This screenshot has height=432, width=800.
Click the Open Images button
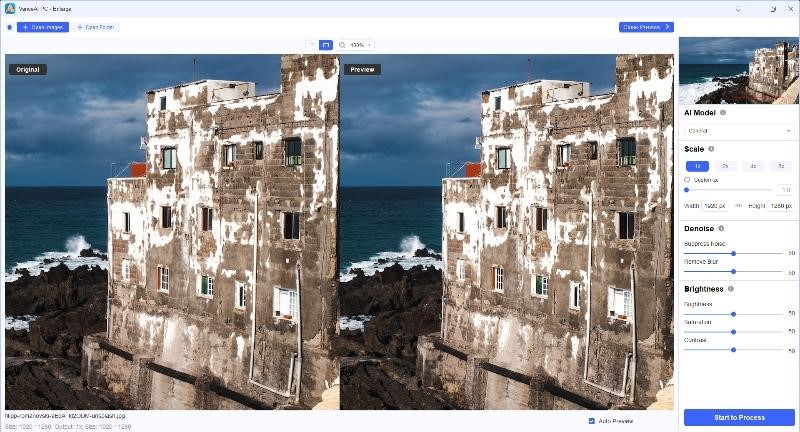click(43, 27)
